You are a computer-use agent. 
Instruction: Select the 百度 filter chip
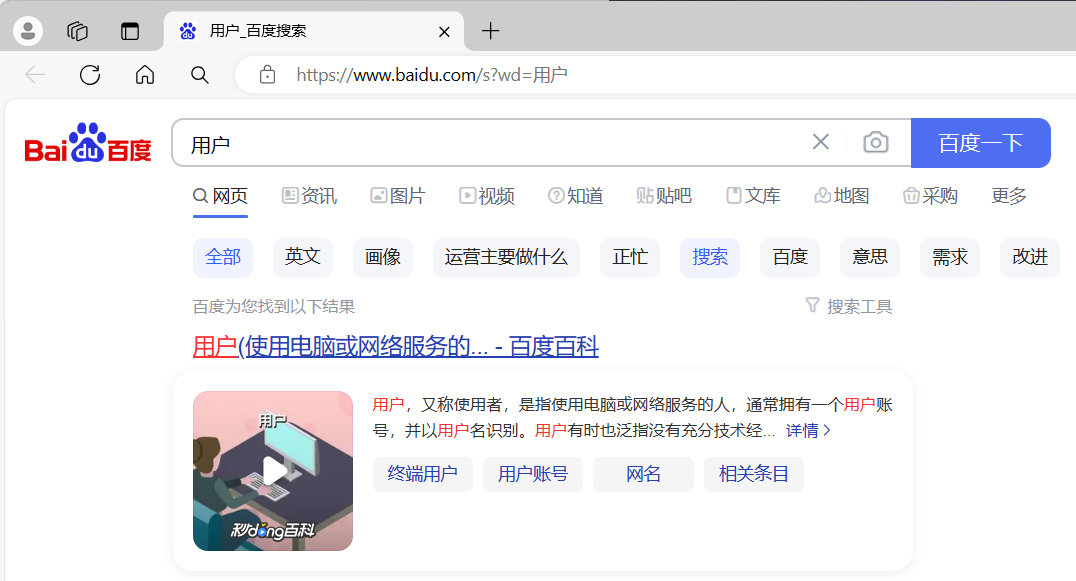pos(790,257)
